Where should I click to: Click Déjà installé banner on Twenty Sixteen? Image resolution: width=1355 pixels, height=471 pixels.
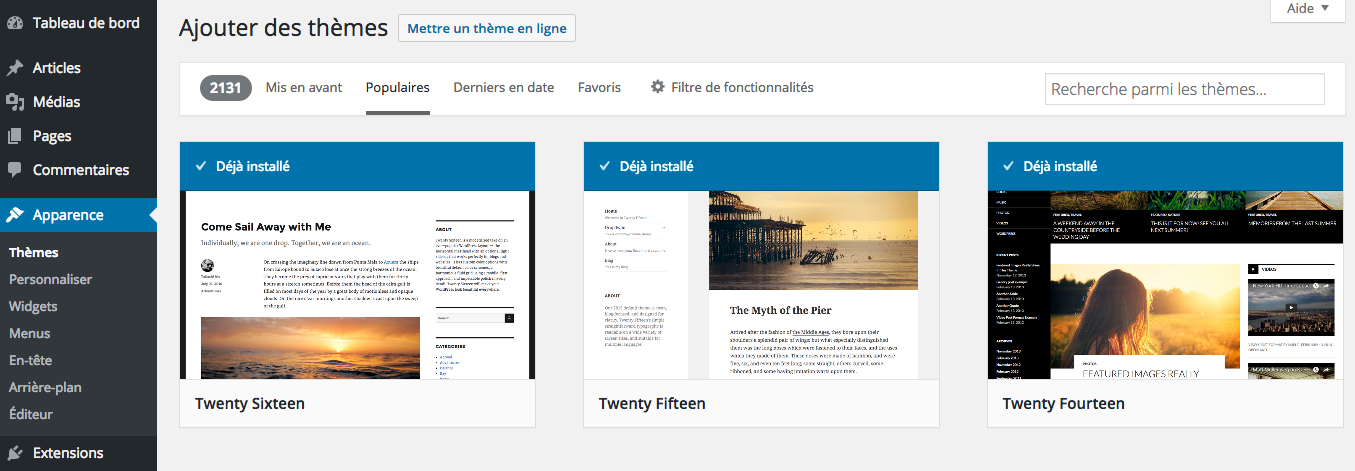357,166
